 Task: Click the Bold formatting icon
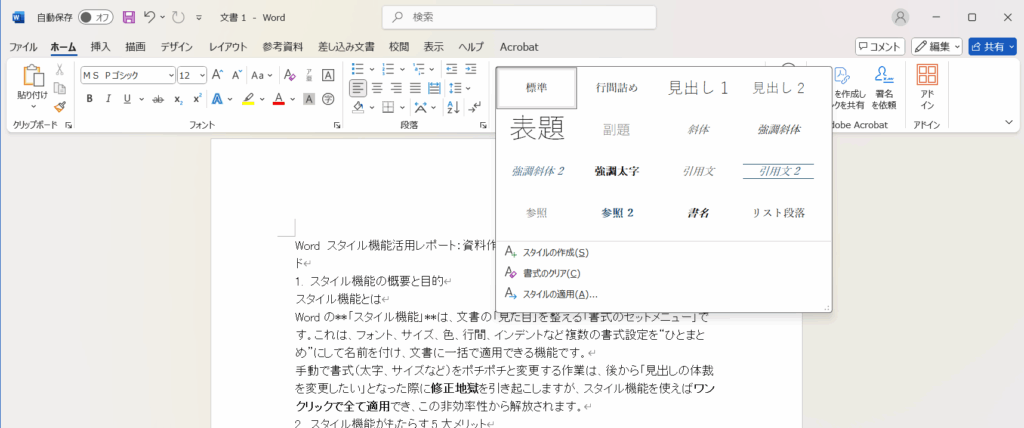coord(89,99)
